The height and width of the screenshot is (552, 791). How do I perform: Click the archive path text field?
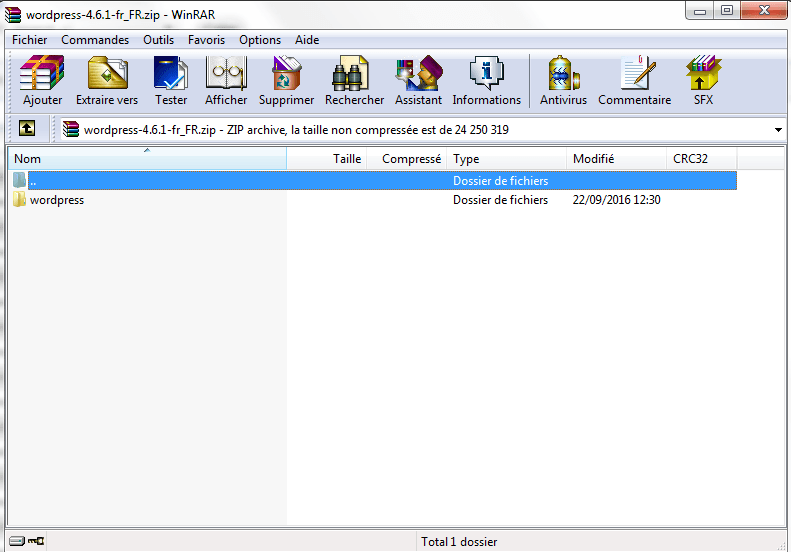point(423,130)
